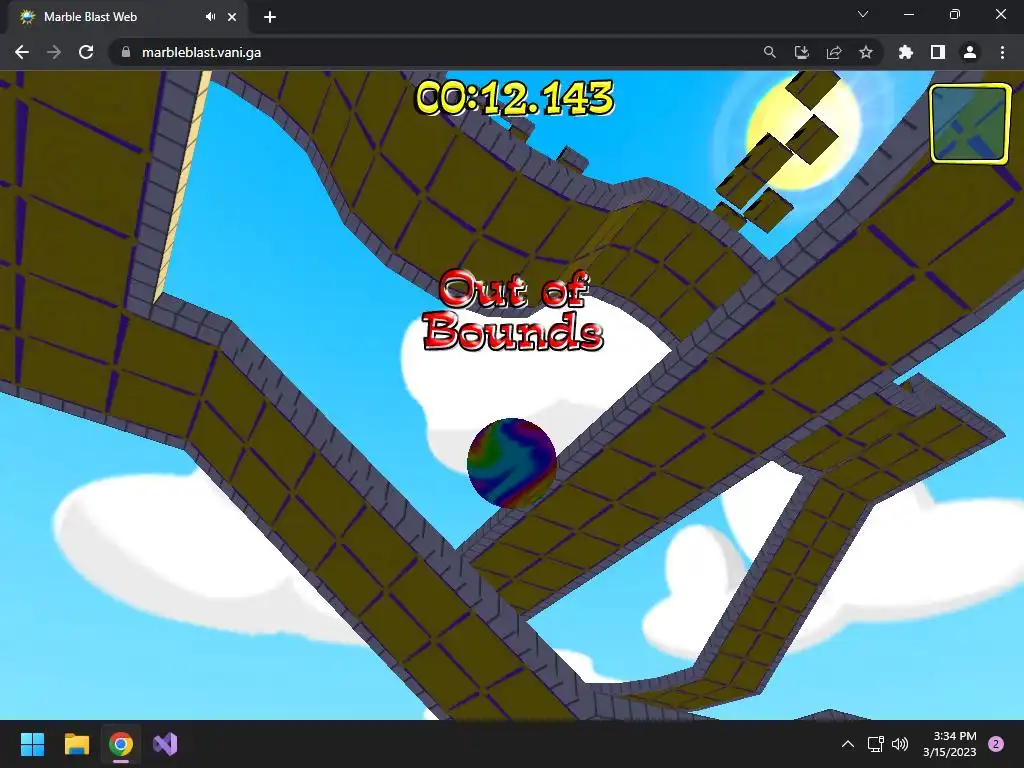Launch Visual Studio from the taskbar
The image size is (1024, 768).
(165, 744)
